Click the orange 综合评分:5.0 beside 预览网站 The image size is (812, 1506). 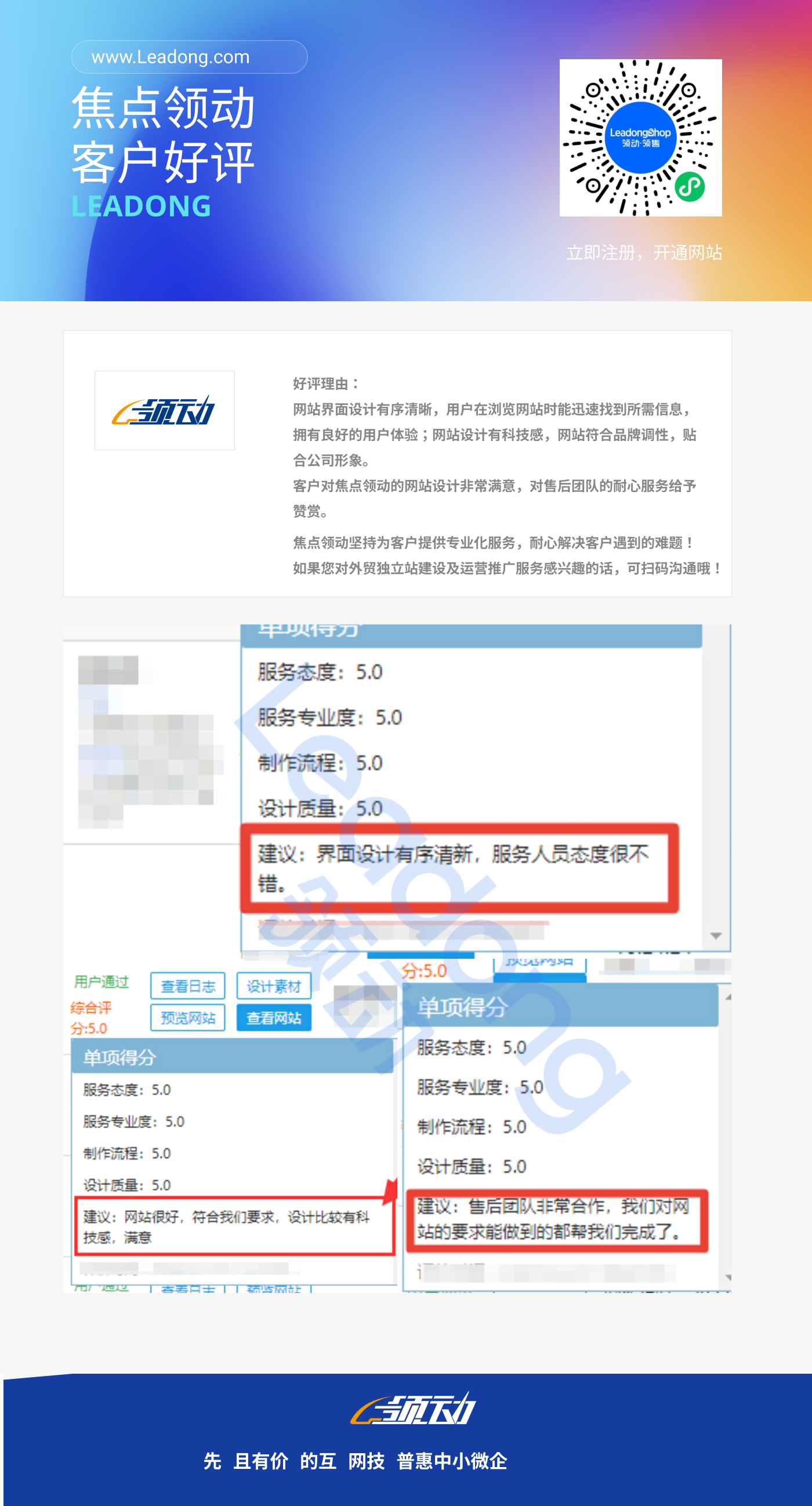(91, 1018)
